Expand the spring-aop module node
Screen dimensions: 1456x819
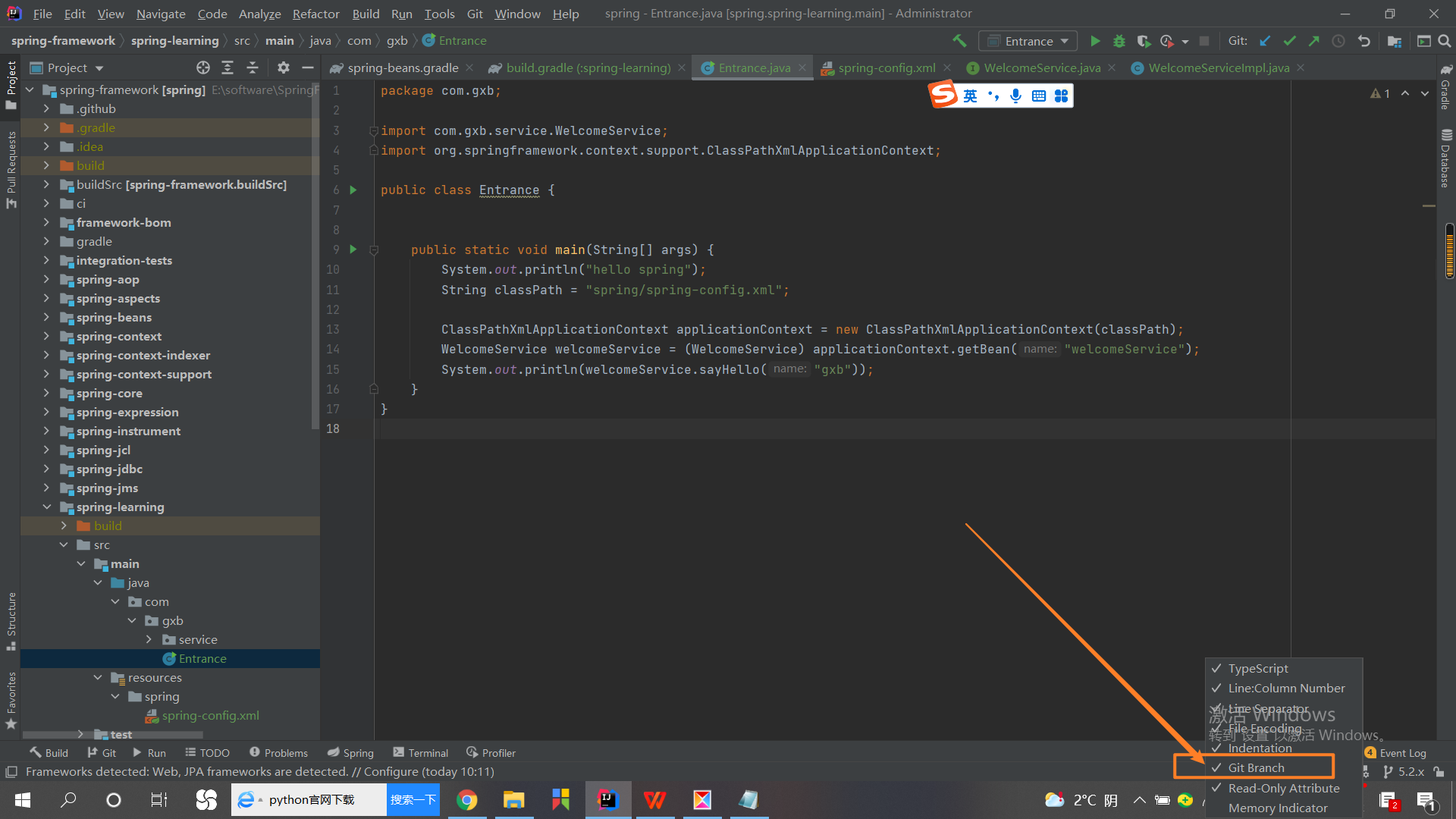pyautogui.click(x=46, y=279)
